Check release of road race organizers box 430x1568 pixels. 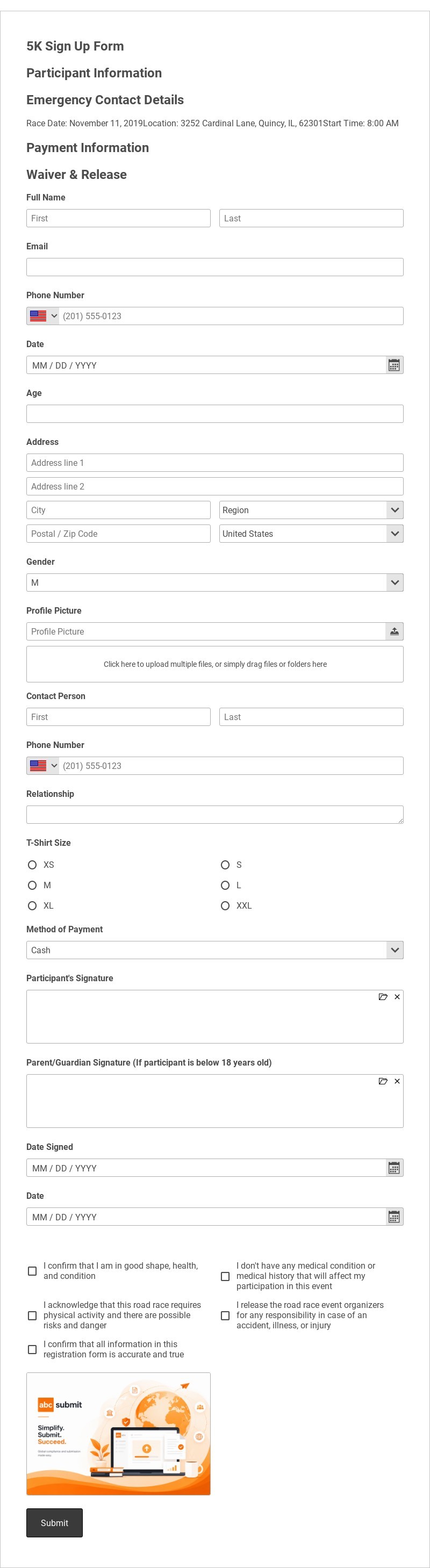click(x=225, y=1315)
